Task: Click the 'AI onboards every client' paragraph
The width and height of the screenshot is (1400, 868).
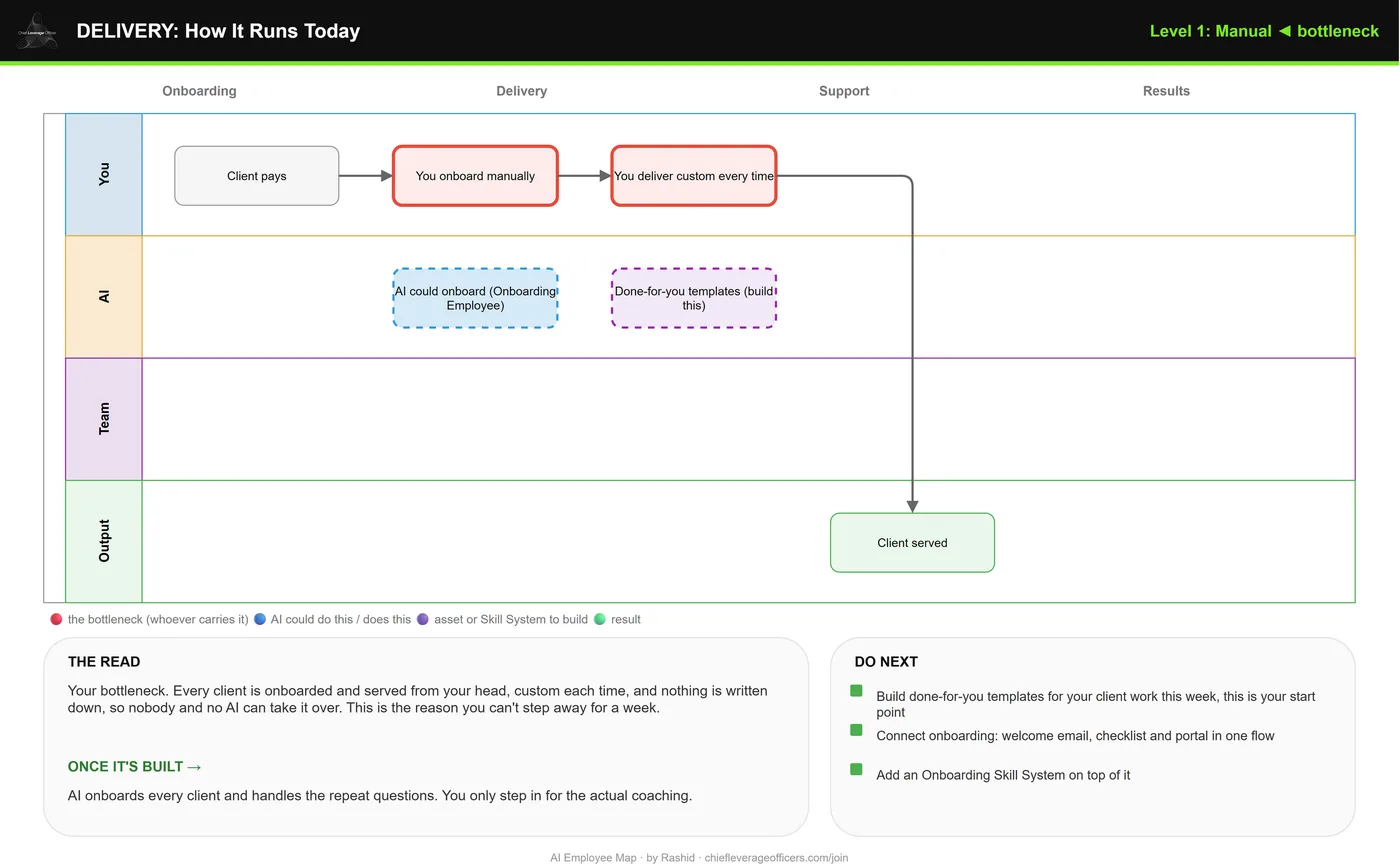Action: (x=380, y=796)
